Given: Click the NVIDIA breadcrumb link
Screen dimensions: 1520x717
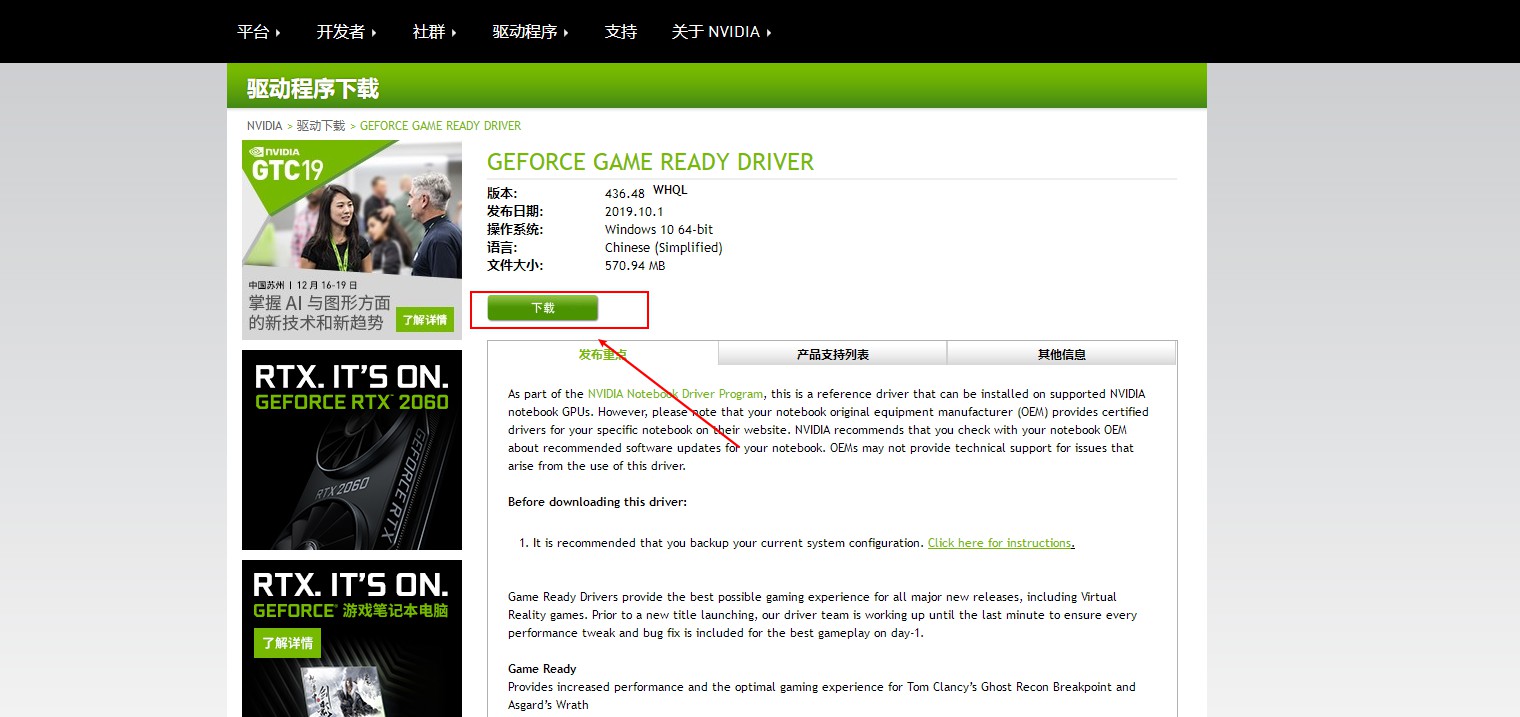Looking at the screenshot, I should click(x=265, y=126).
